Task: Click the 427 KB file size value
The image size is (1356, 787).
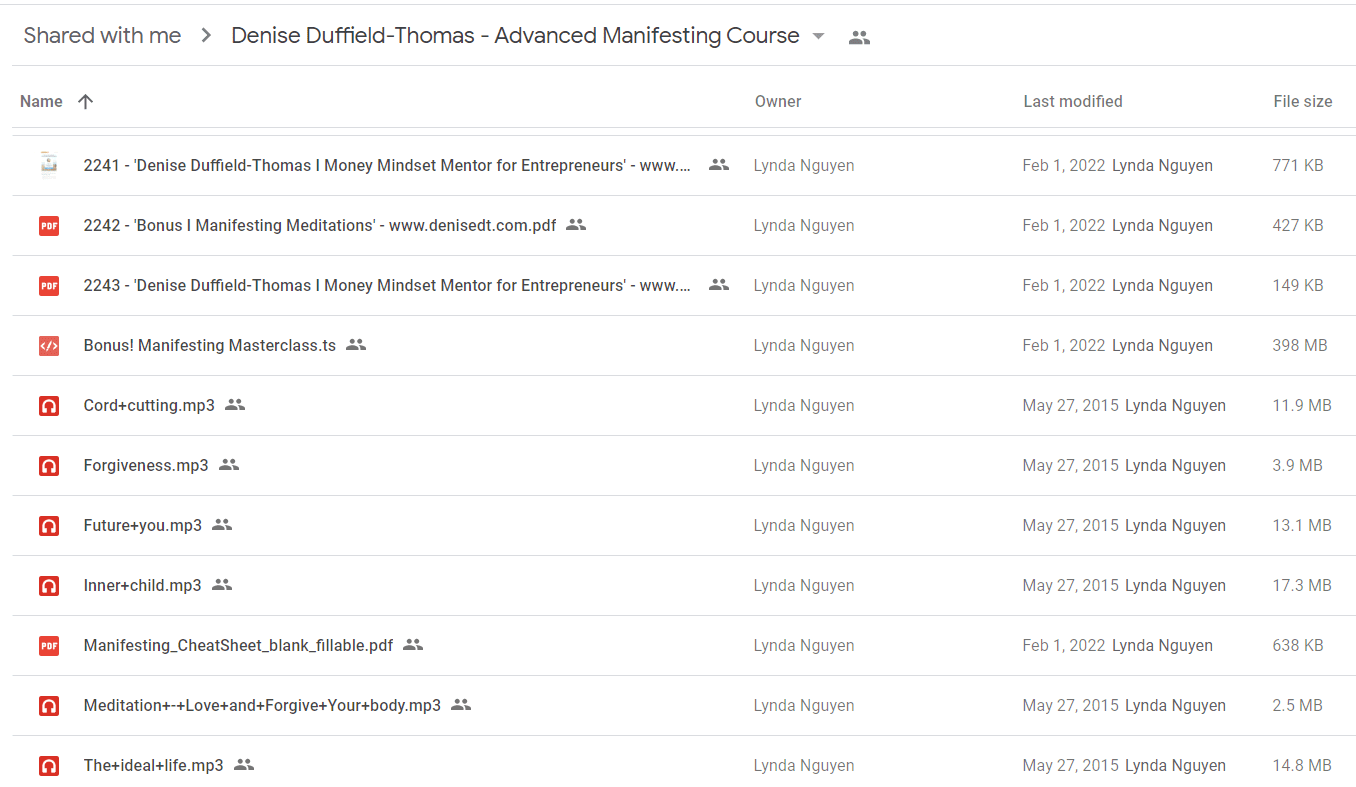Action: tap(1298, 225)
